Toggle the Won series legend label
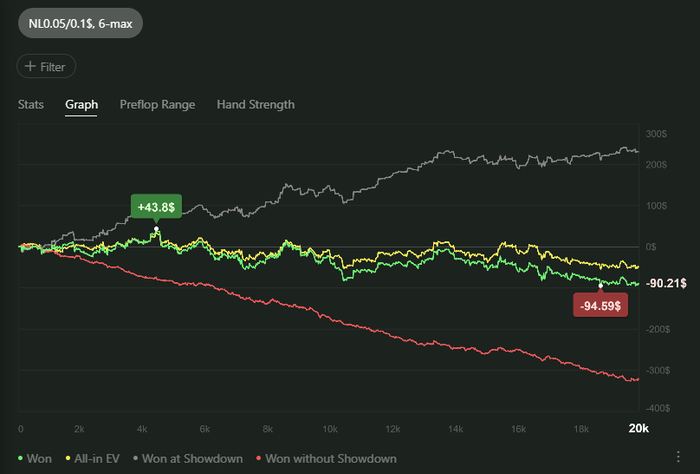The height and width of the screenshot is (474, 700). 39,458
